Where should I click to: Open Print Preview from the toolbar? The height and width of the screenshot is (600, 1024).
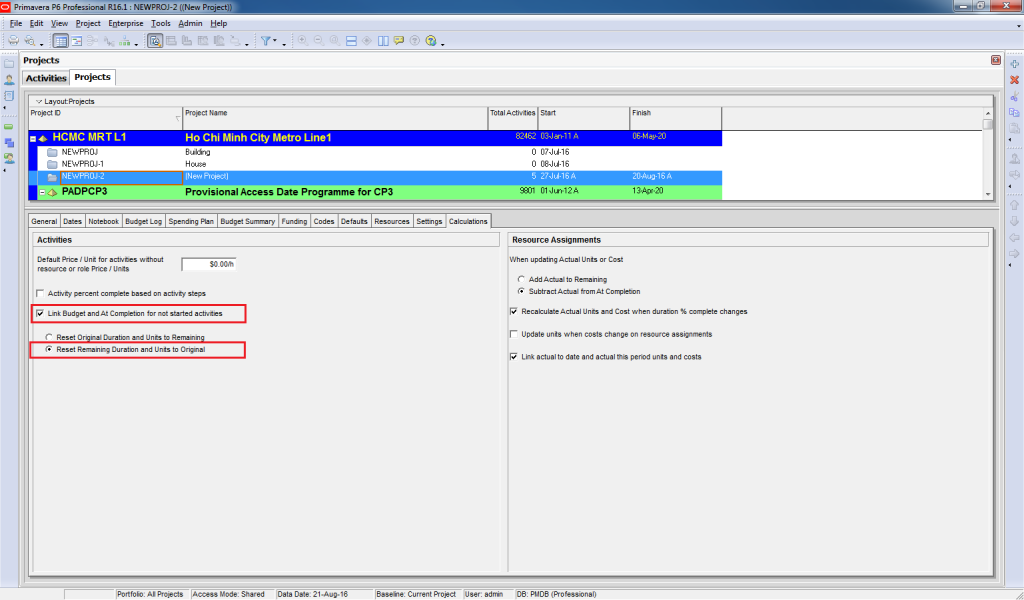click(x=29, y=41)
